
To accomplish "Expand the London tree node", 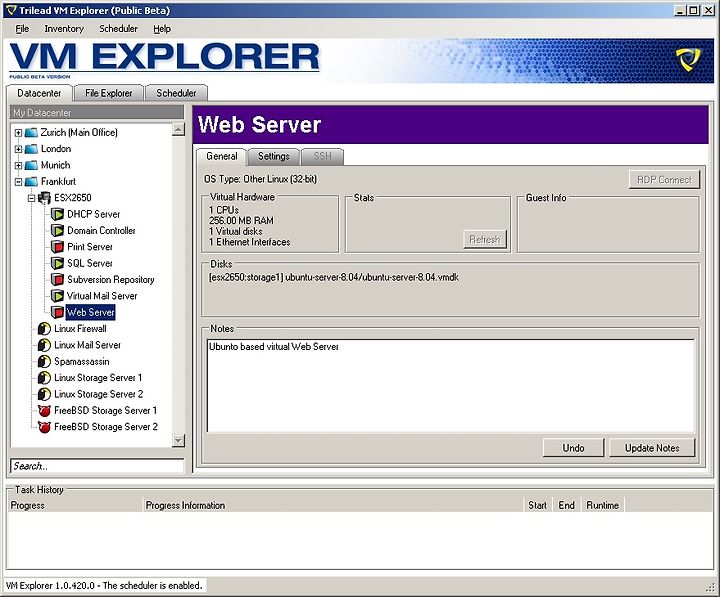I will (x=18, y=149).
